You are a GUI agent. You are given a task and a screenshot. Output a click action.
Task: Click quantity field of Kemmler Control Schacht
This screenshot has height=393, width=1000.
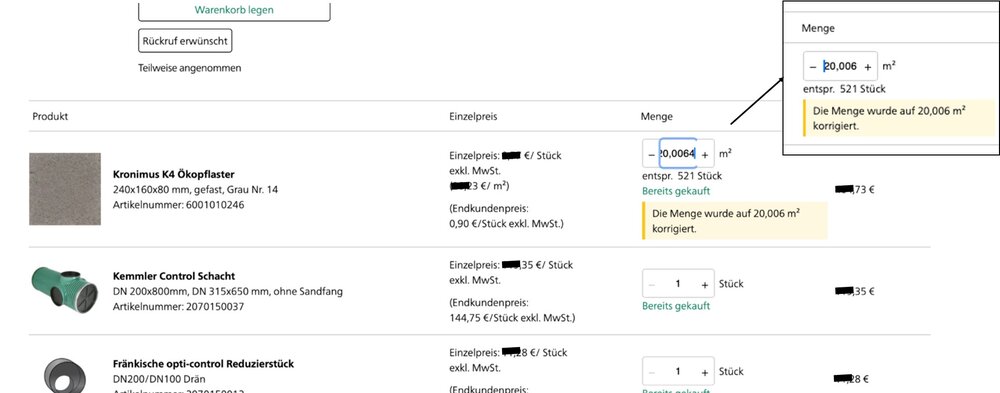[x=678, y=284]
